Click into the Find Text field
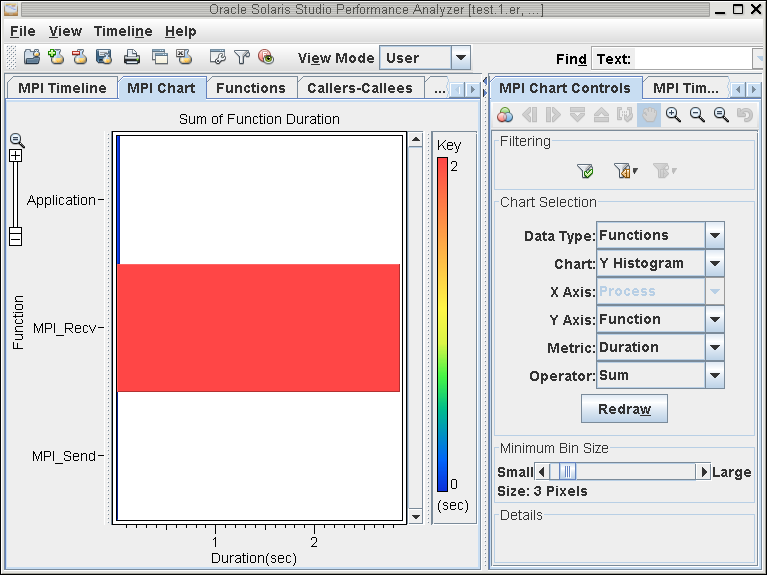767x575 pixels. tap(693, 59)
